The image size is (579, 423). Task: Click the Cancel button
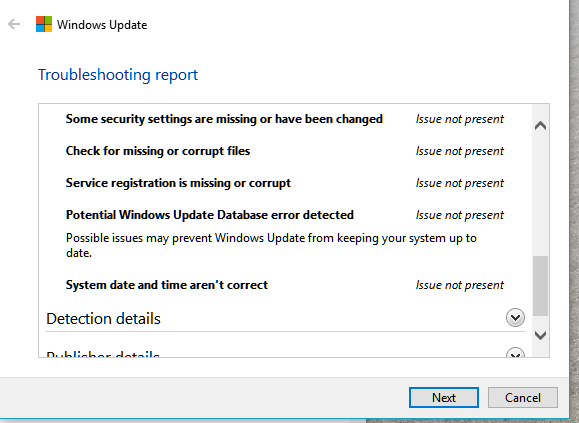[523, 398]
